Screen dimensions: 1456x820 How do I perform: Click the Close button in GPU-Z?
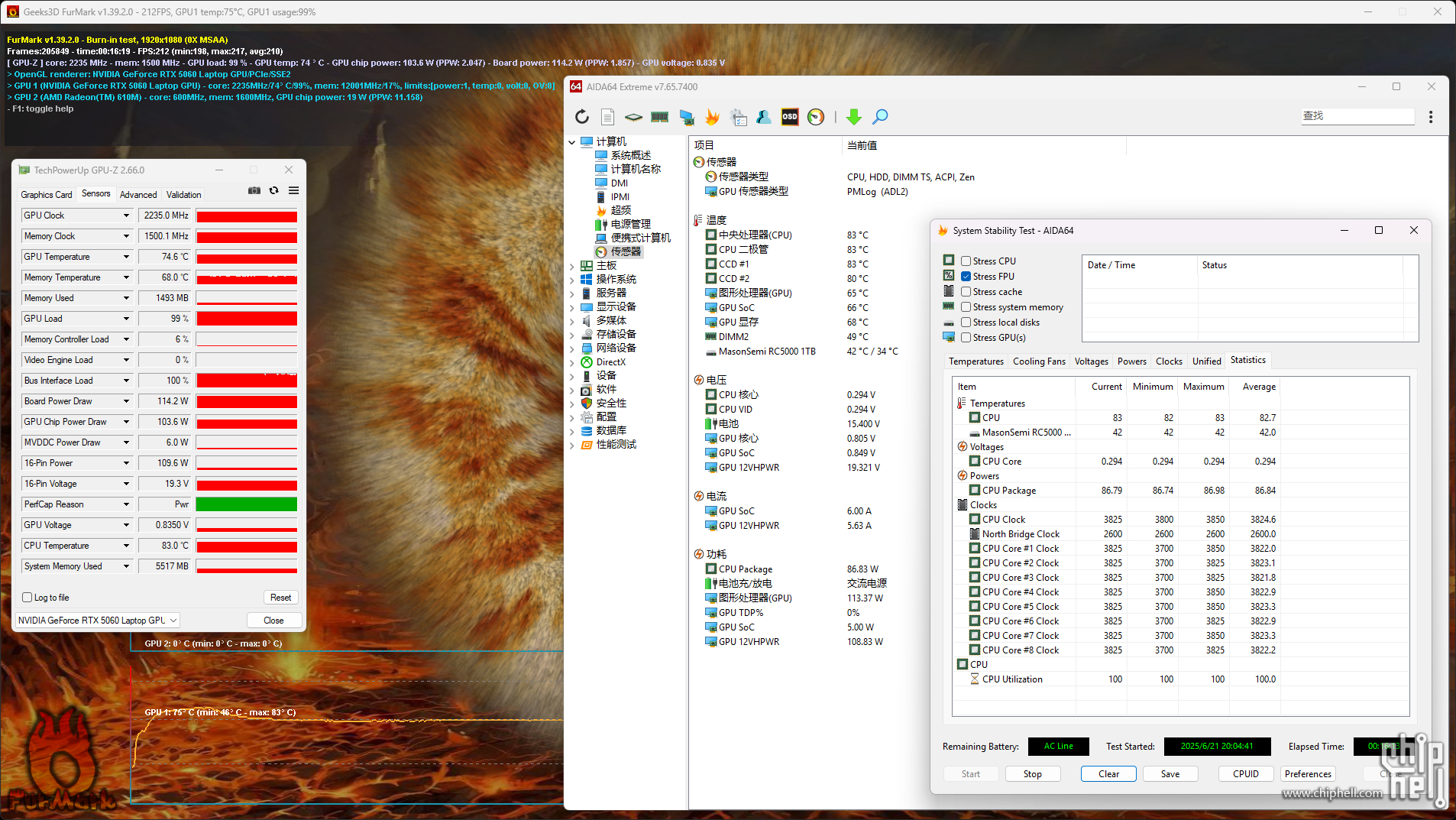(x=273, y=621)
